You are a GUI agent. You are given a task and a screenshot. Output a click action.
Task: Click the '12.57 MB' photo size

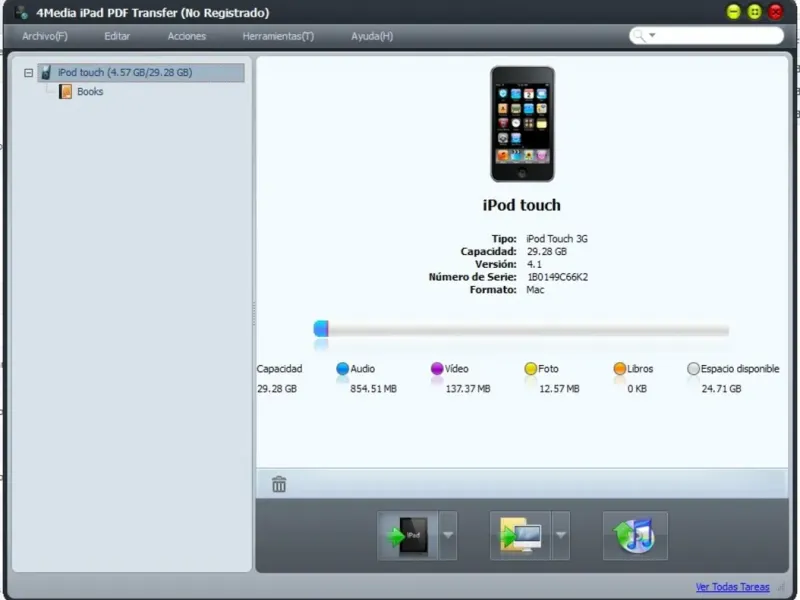click(x=559, y=389)
